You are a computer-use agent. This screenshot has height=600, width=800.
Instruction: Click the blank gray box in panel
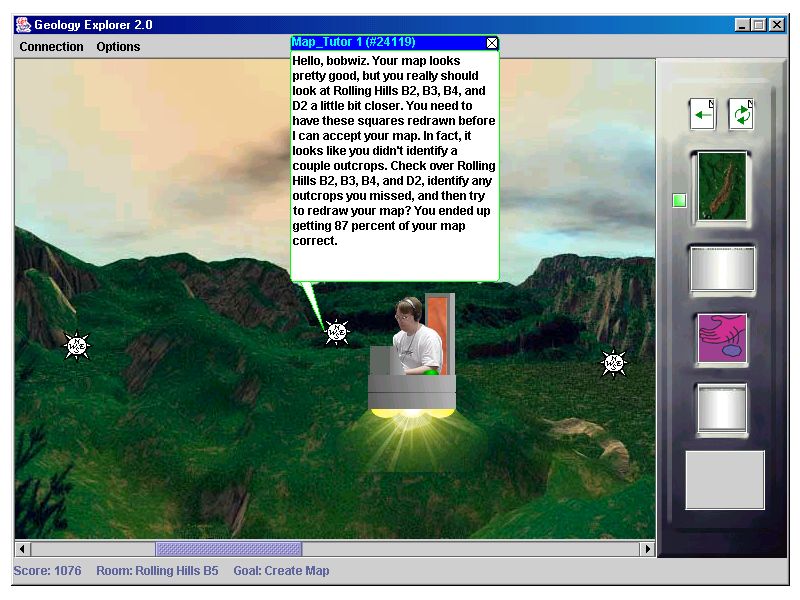[724, 480]
